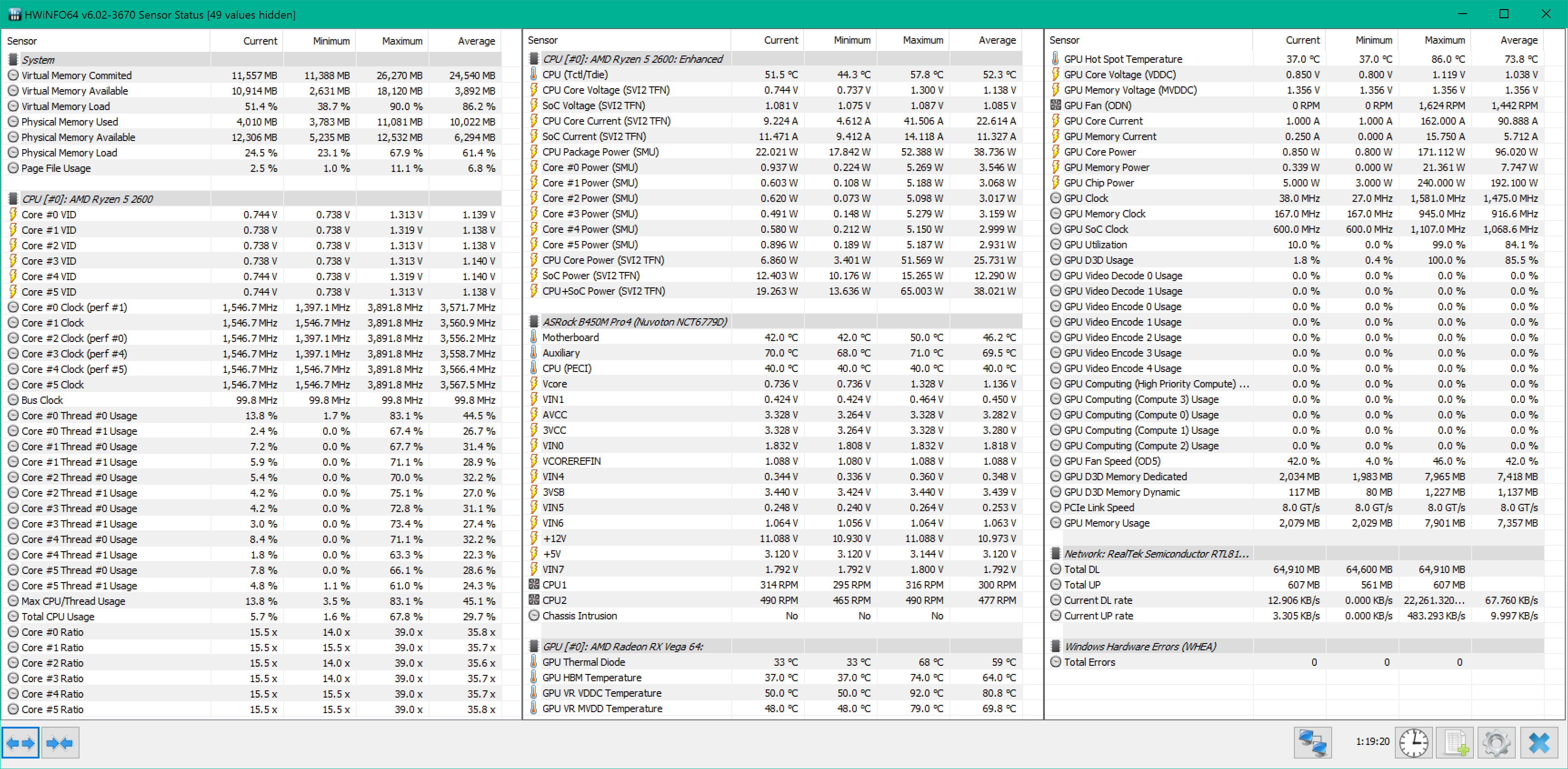The width and height of the screenshot is (1568, 769).
Task: Click the Sensor column header in middle panel
Action: pos(542,40)
